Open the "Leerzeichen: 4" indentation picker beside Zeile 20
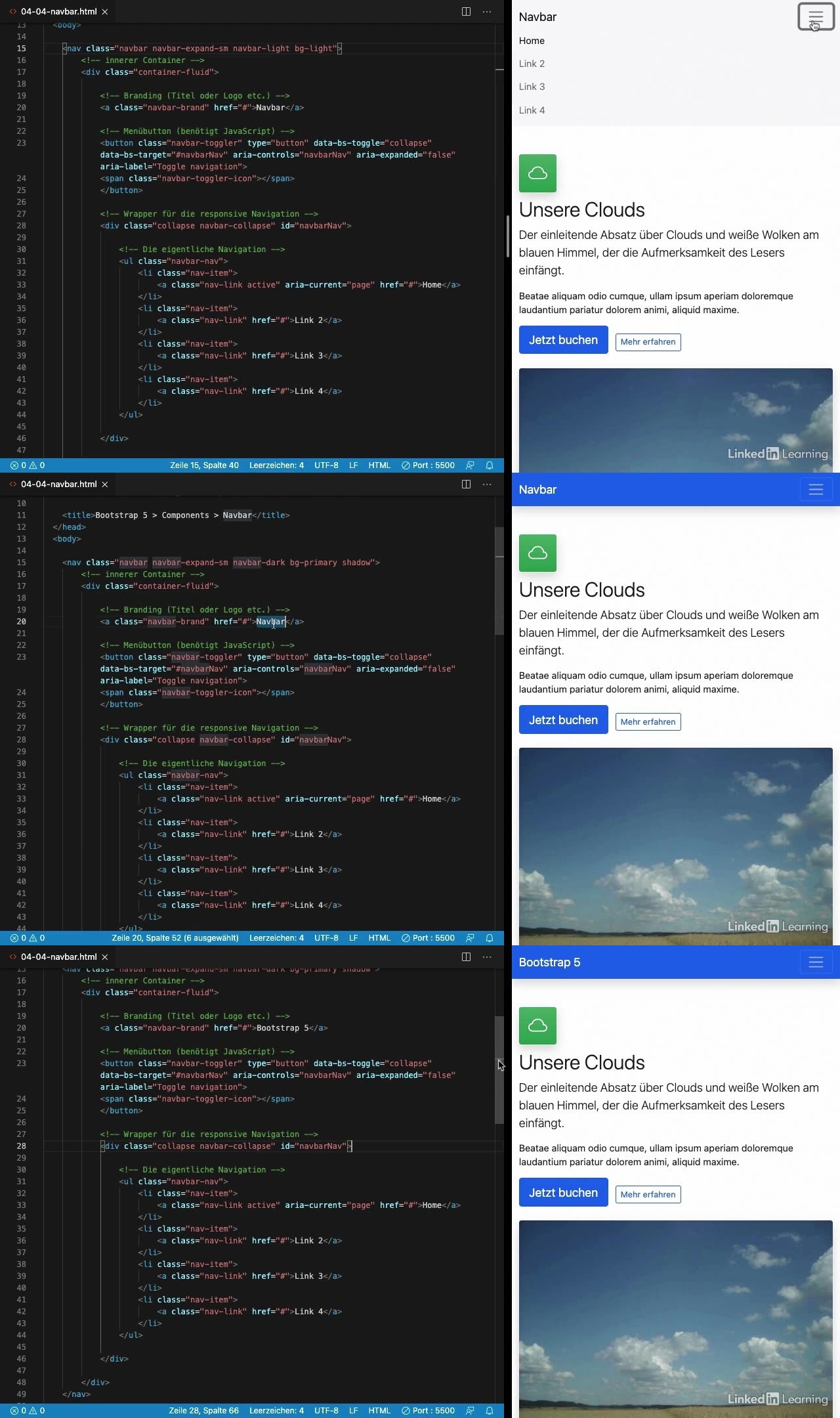This screenshot has height=1418, width=840. point(276,938)
